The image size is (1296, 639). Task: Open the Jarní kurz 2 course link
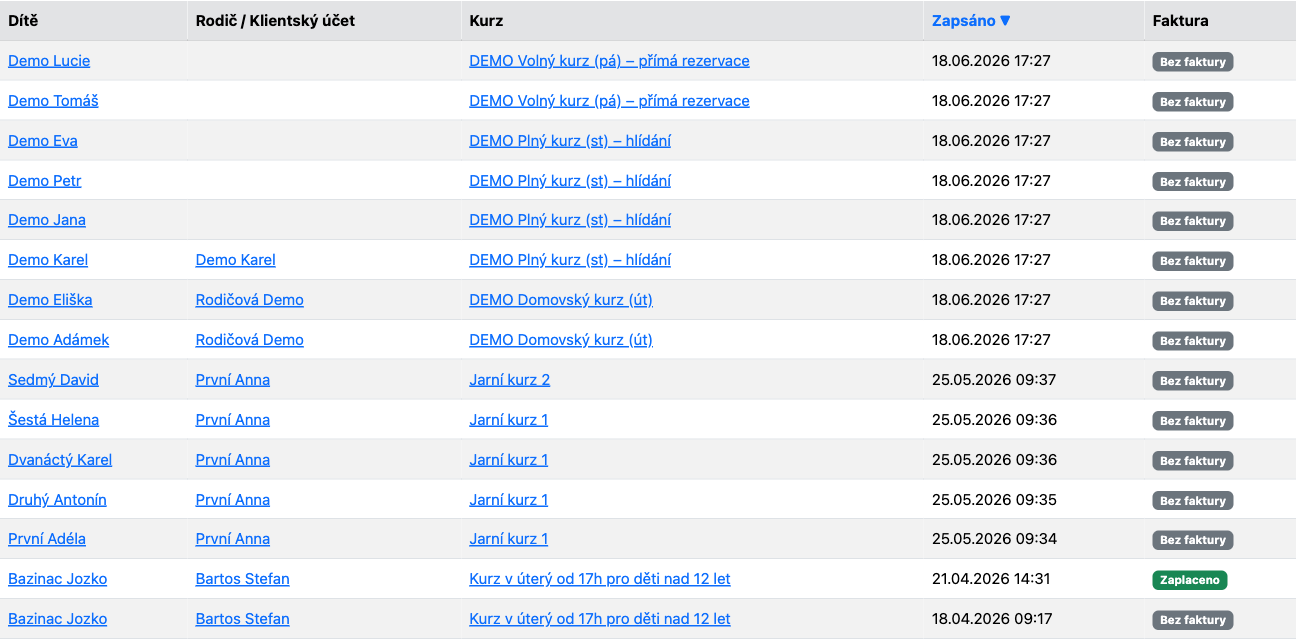coord(510,380)
